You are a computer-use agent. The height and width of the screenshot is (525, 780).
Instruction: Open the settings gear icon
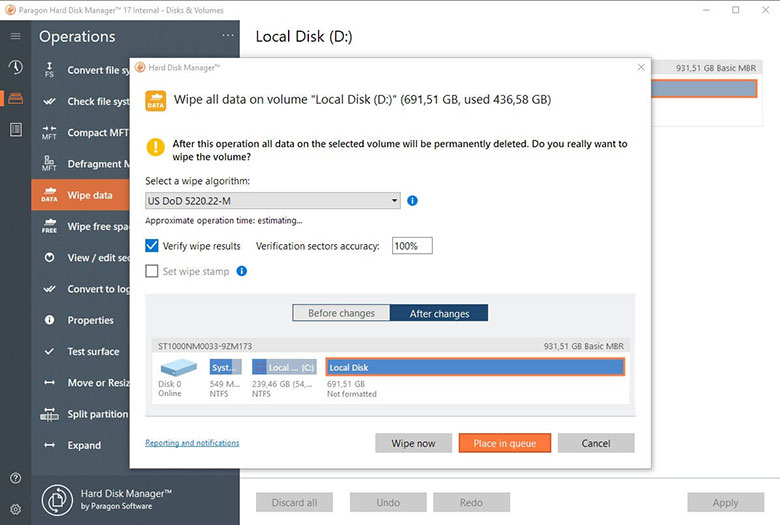coord(15,510)
